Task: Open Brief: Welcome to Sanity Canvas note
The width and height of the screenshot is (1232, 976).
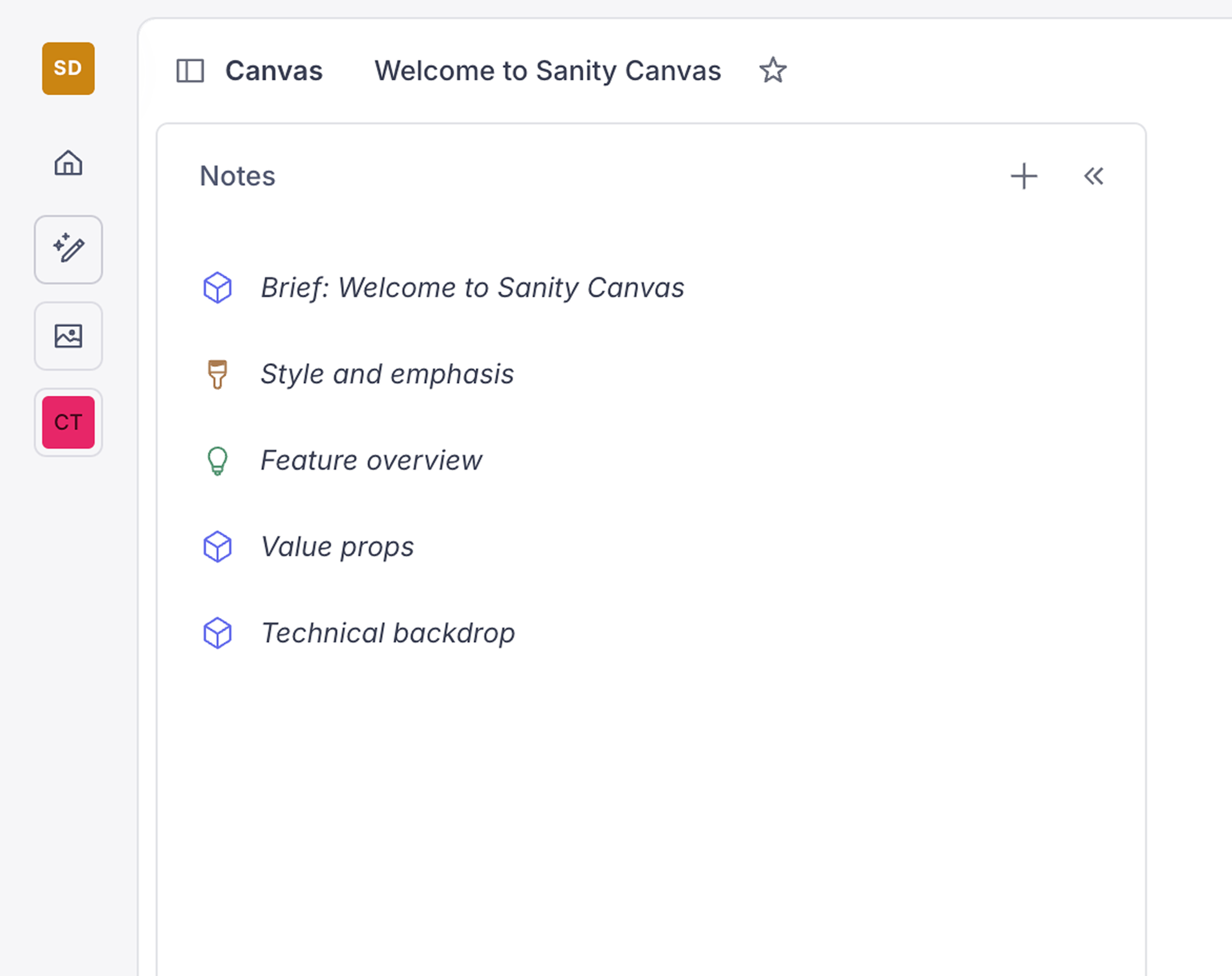Action: click(x=472, y=288)
